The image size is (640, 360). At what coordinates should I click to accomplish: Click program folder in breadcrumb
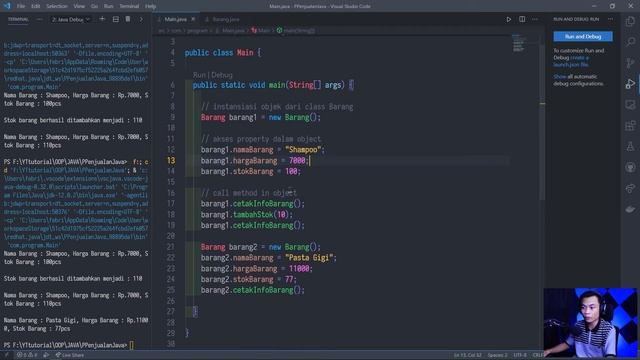point(198,30)
